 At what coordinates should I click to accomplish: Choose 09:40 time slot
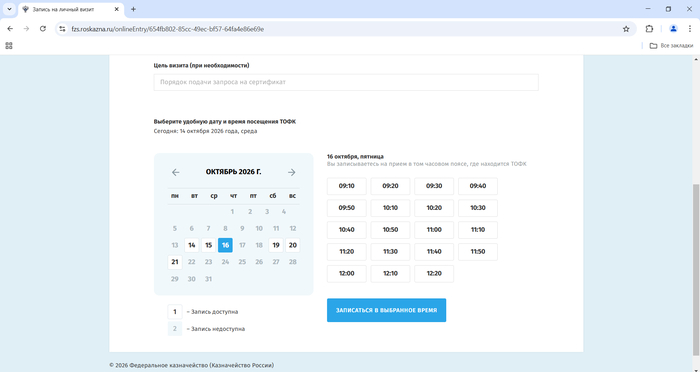click(478, 186)
